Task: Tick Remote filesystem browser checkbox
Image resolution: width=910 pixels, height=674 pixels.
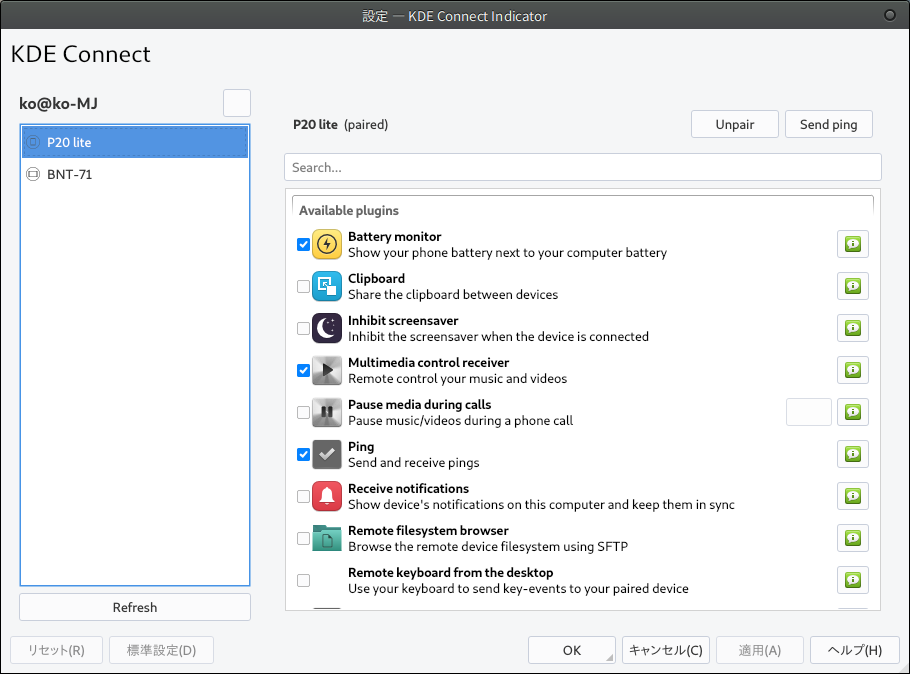Action: [304, 538]
